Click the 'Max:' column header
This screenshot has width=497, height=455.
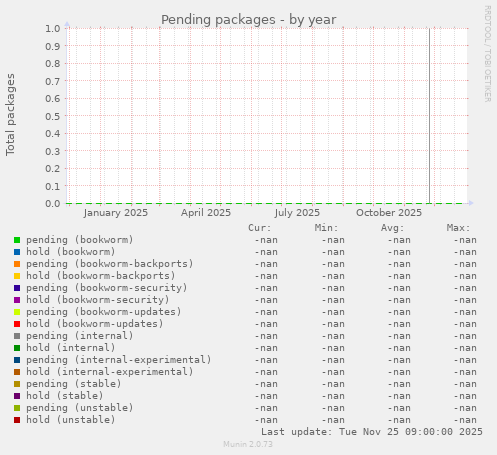coord(458,228)
